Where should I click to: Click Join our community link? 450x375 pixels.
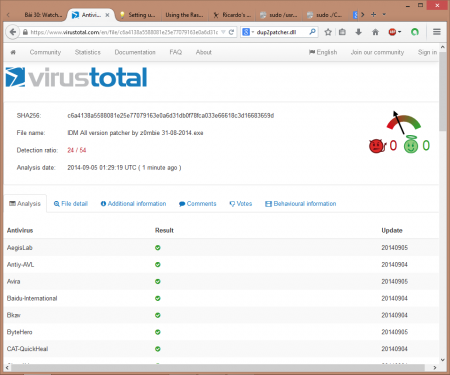[x=377, y=52]
